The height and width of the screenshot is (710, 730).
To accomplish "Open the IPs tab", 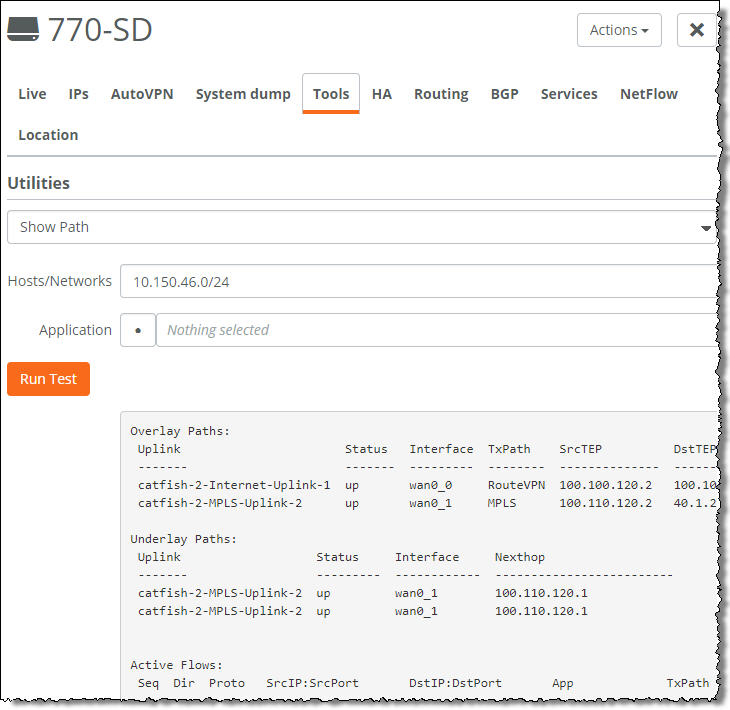I will tap(78, 94).
